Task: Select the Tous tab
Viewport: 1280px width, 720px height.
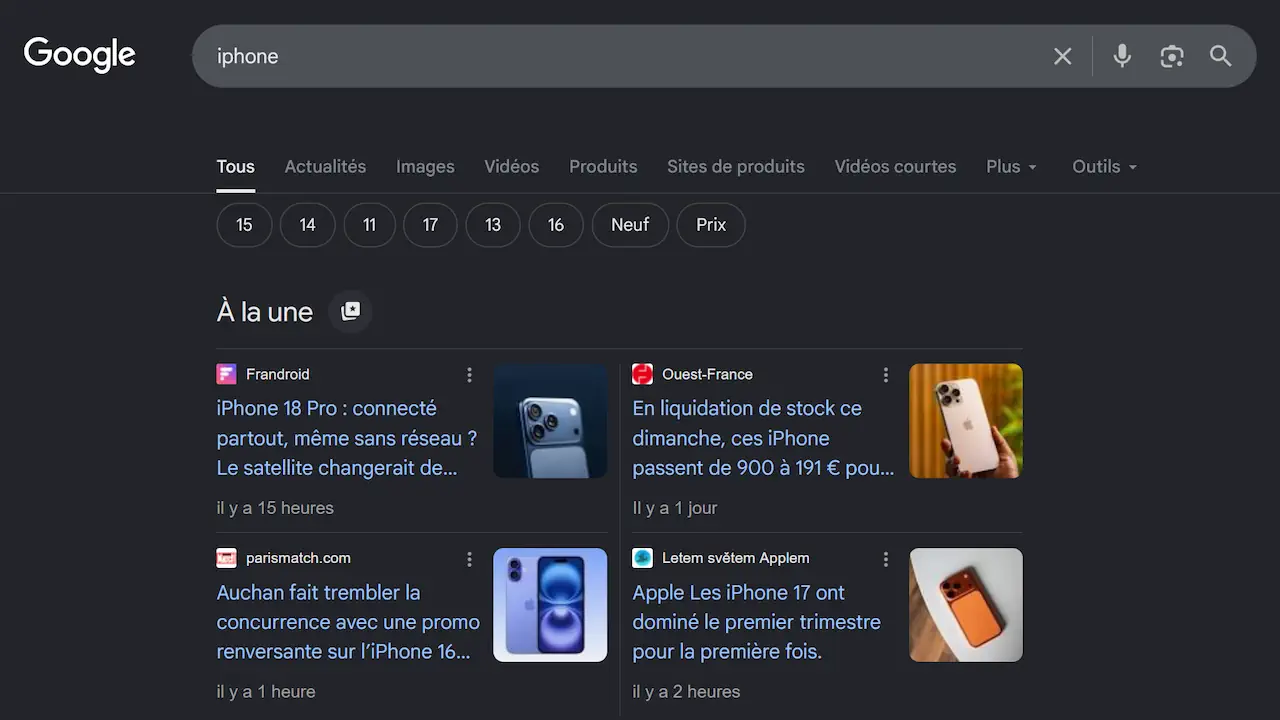Action: [x=236, y=167]
